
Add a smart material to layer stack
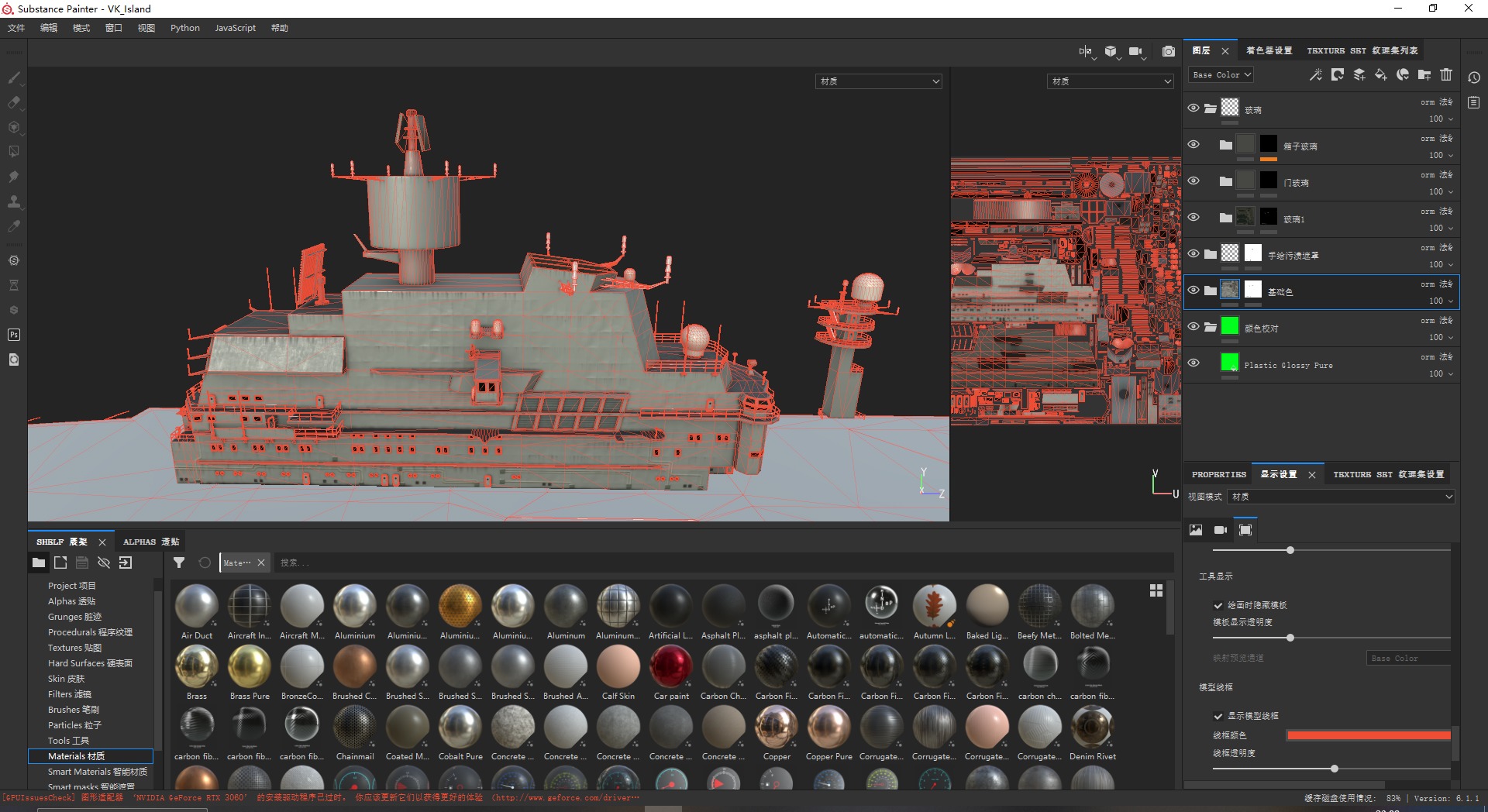pos(1403,74)
